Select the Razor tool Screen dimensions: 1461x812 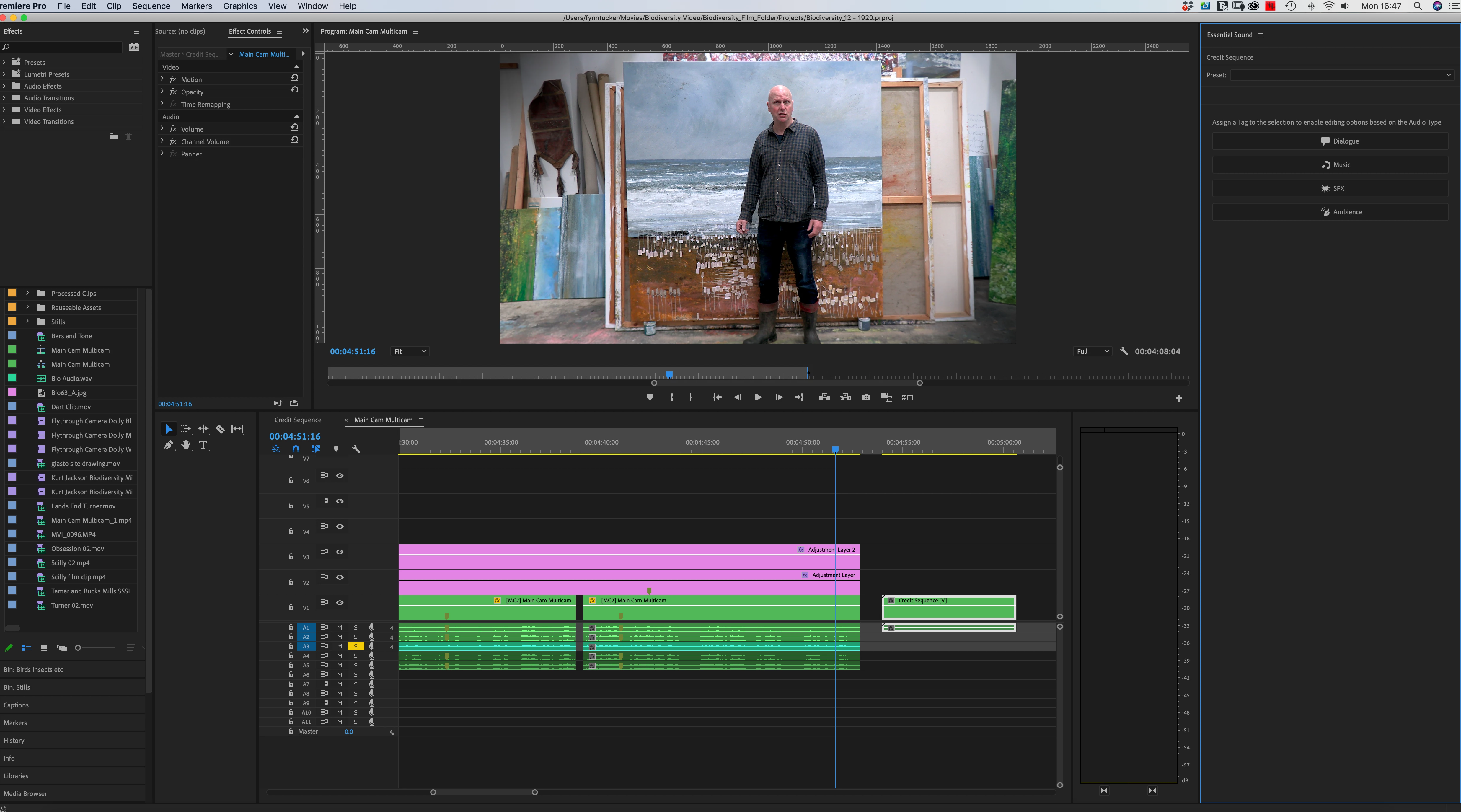220,429
